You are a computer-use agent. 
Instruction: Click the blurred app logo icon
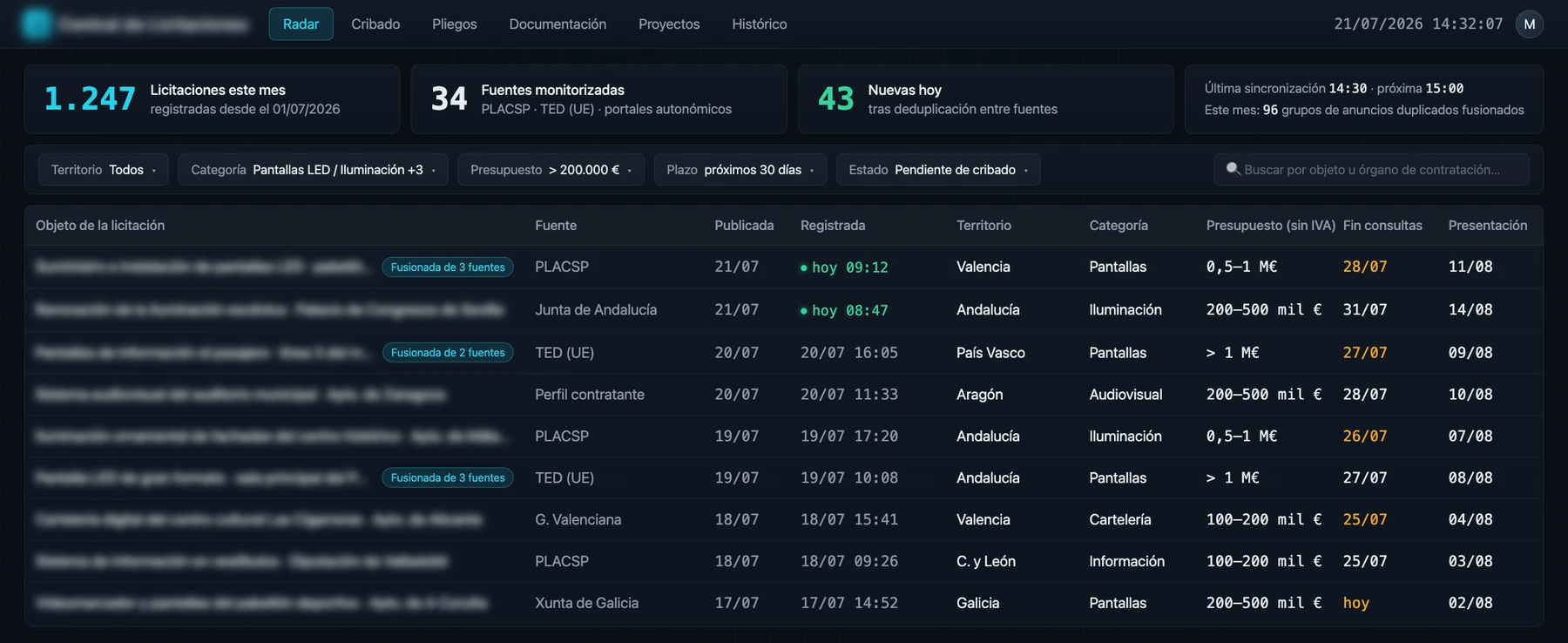[x=37, y=24]
